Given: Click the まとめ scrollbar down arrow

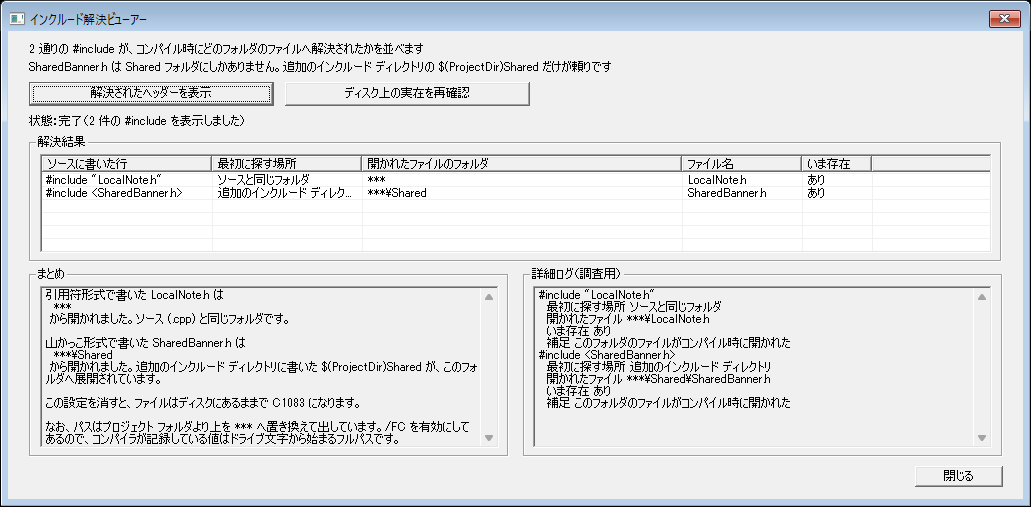Looking at the screenshot, I should (489, 438).
